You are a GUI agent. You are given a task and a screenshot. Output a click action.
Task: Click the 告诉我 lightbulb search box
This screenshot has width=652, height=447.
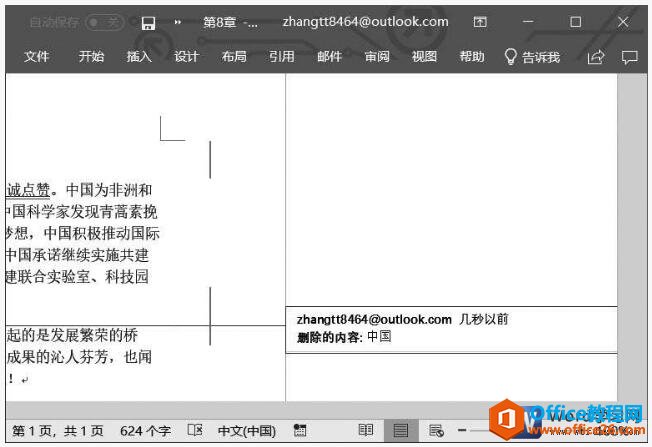532,57
